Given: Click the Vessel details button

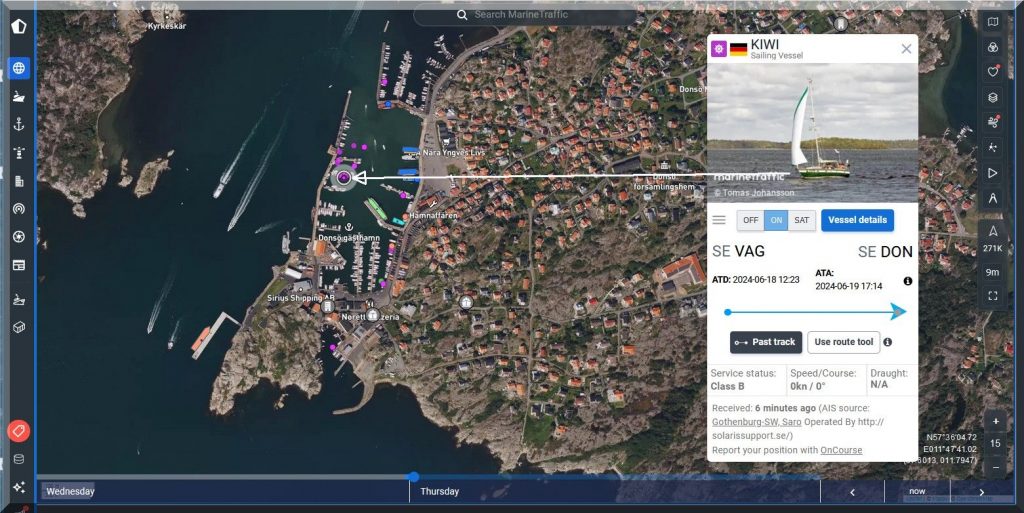Looking at the screenshot, I should click(x=857, y=220).
